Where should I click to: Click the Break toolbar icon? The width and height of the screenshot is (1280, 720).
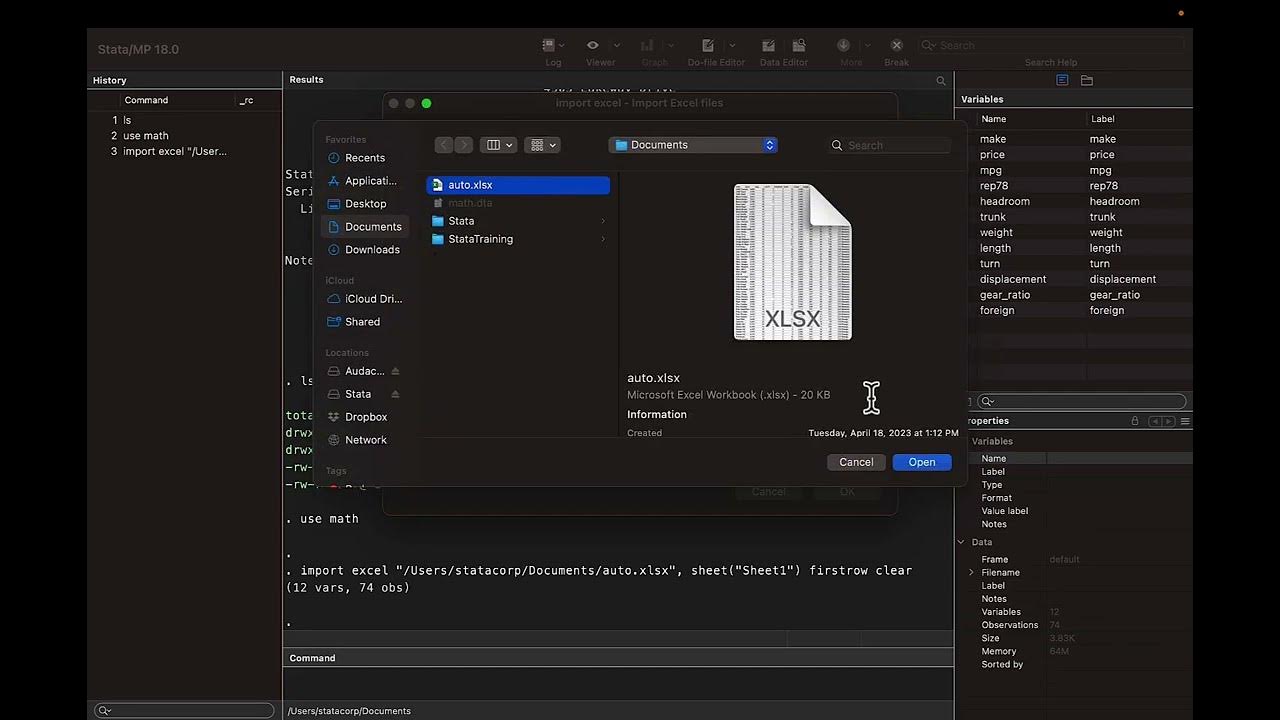[x=897, y=45]
